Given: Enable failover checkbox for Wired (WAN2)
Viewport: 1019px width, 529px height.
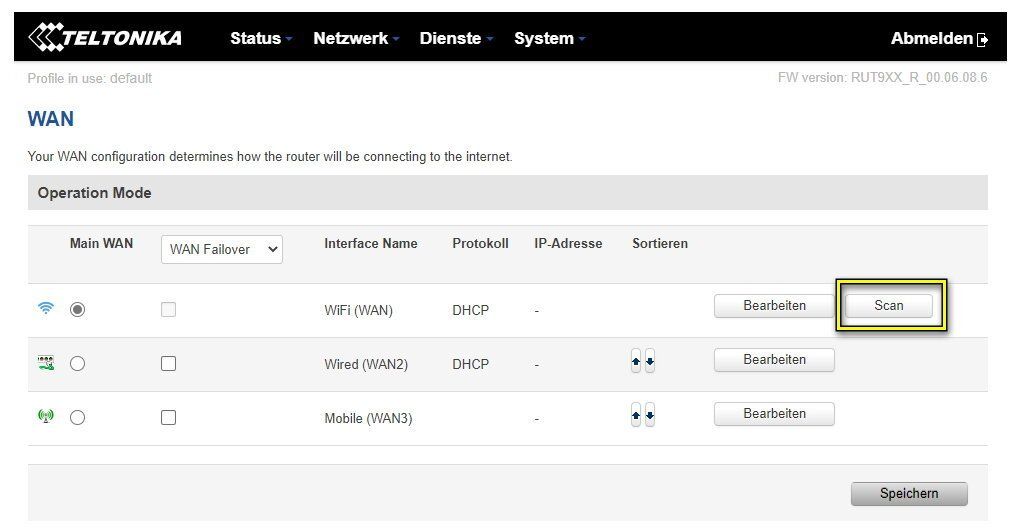Looking at the screenshot, I should [168, 364].
